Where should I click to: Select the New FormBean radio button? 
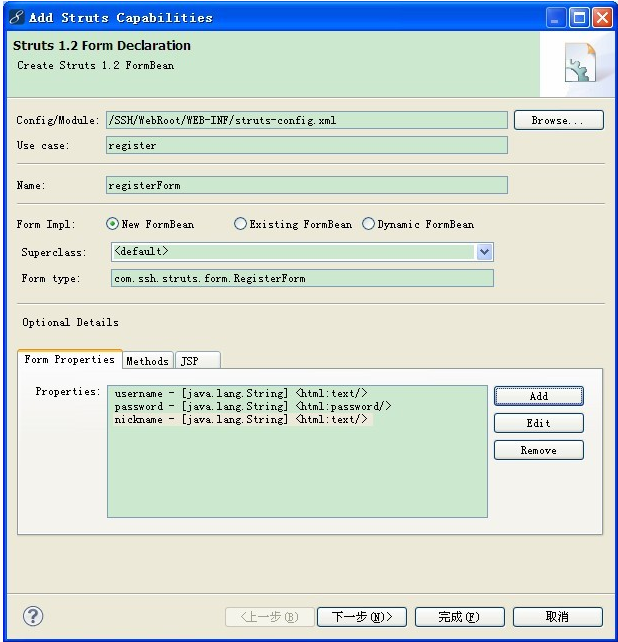112,224
